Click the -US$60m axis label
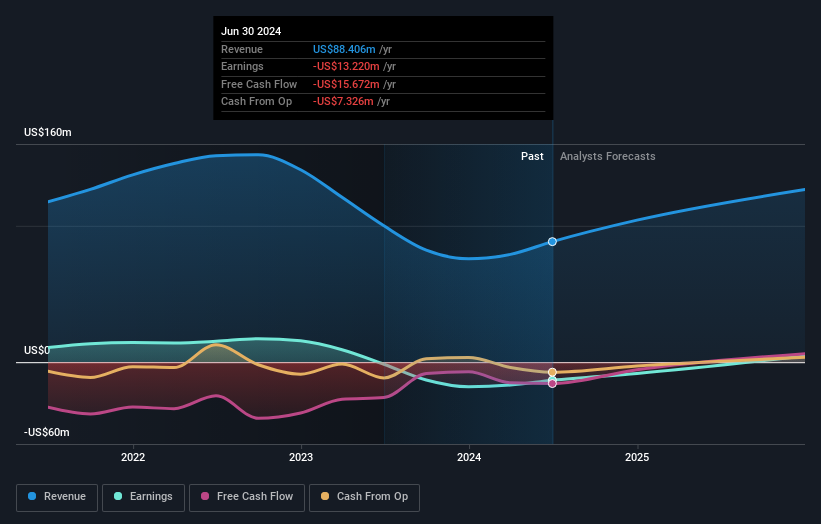 pos(47,432)
